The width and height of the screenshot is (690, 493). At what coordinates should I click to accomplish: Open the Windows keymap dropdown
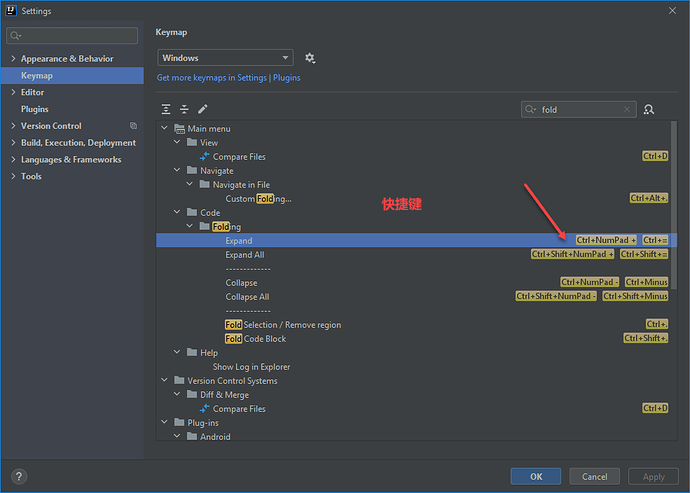tap(224, 59)
